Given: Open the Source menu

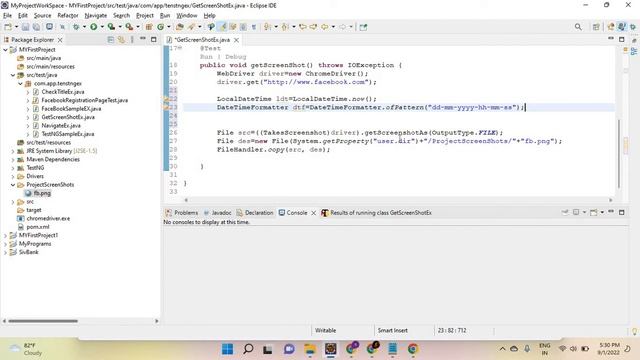Looking at the screenshot, I should coord(42,16).
